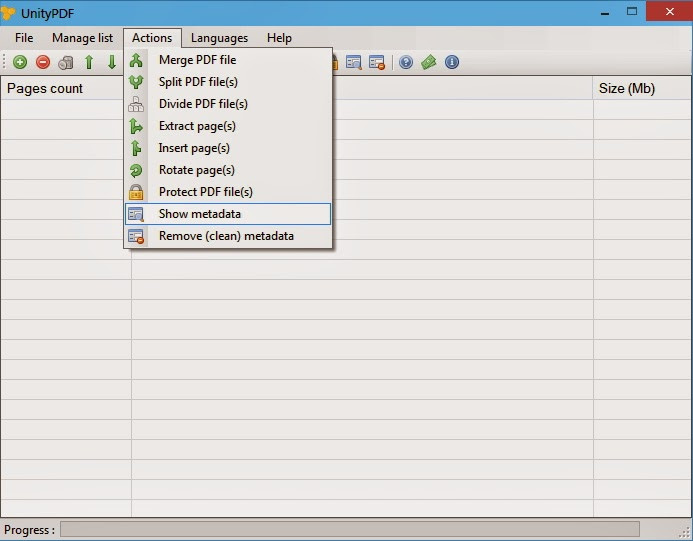Click the Split PDF file(s) menu icon

point(136,82)
